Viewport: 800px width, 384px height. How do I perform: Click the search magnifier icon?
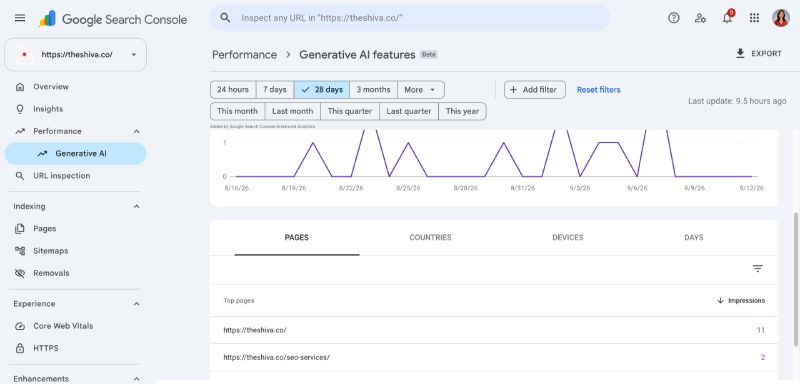[225, 18]
